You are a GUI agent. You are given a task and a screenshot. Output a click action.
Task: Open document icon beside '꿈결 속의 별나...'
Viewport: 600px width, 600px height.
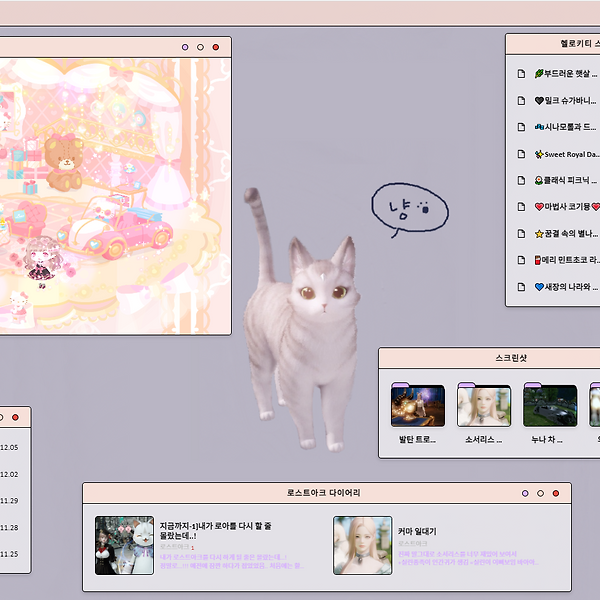[521, 233]
